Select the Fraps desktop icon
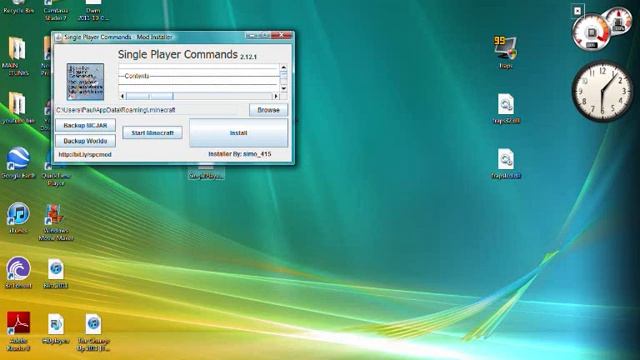Viewport: 640px width, 360px height. coord(505,53)
